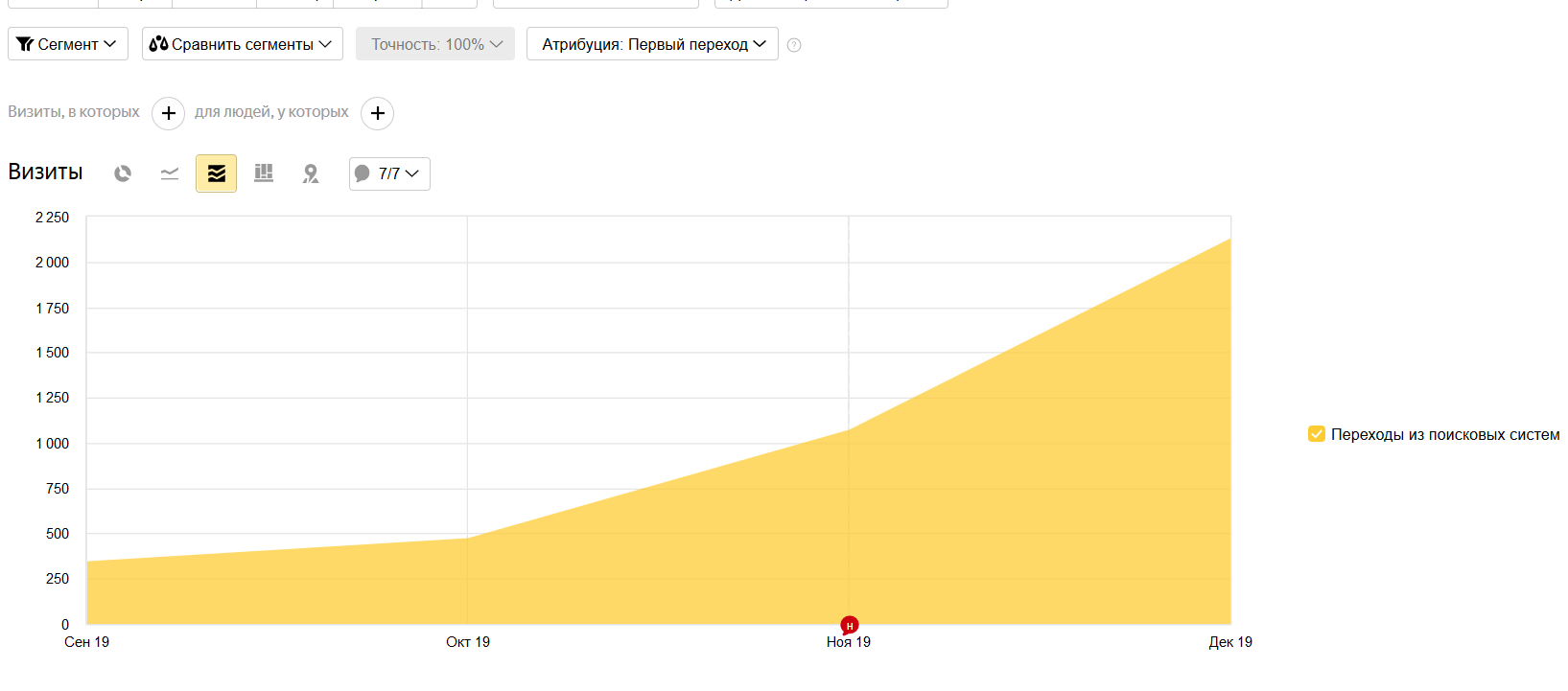Open the map view icon
This screenshot has width=1568, height=691.
click(311, 173)
